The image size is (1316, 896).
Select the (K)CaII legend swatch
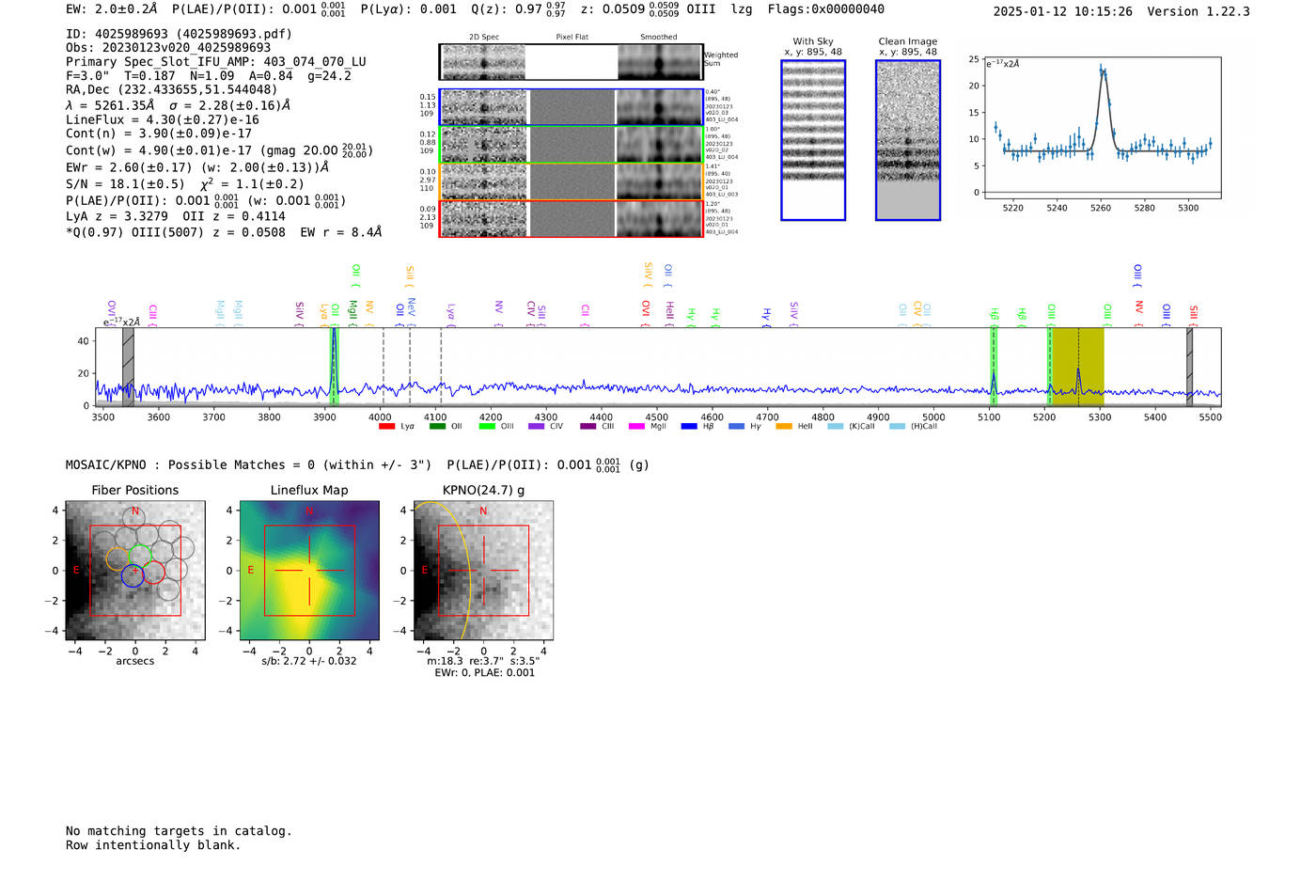click(836, 427)
